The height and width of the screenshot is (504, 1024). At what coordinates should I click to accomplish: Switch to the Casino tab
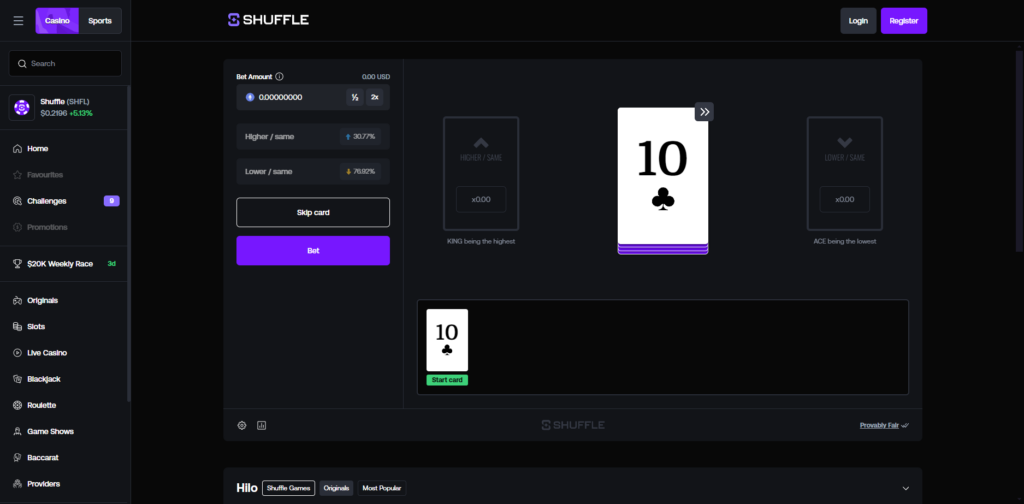(57, 21)
